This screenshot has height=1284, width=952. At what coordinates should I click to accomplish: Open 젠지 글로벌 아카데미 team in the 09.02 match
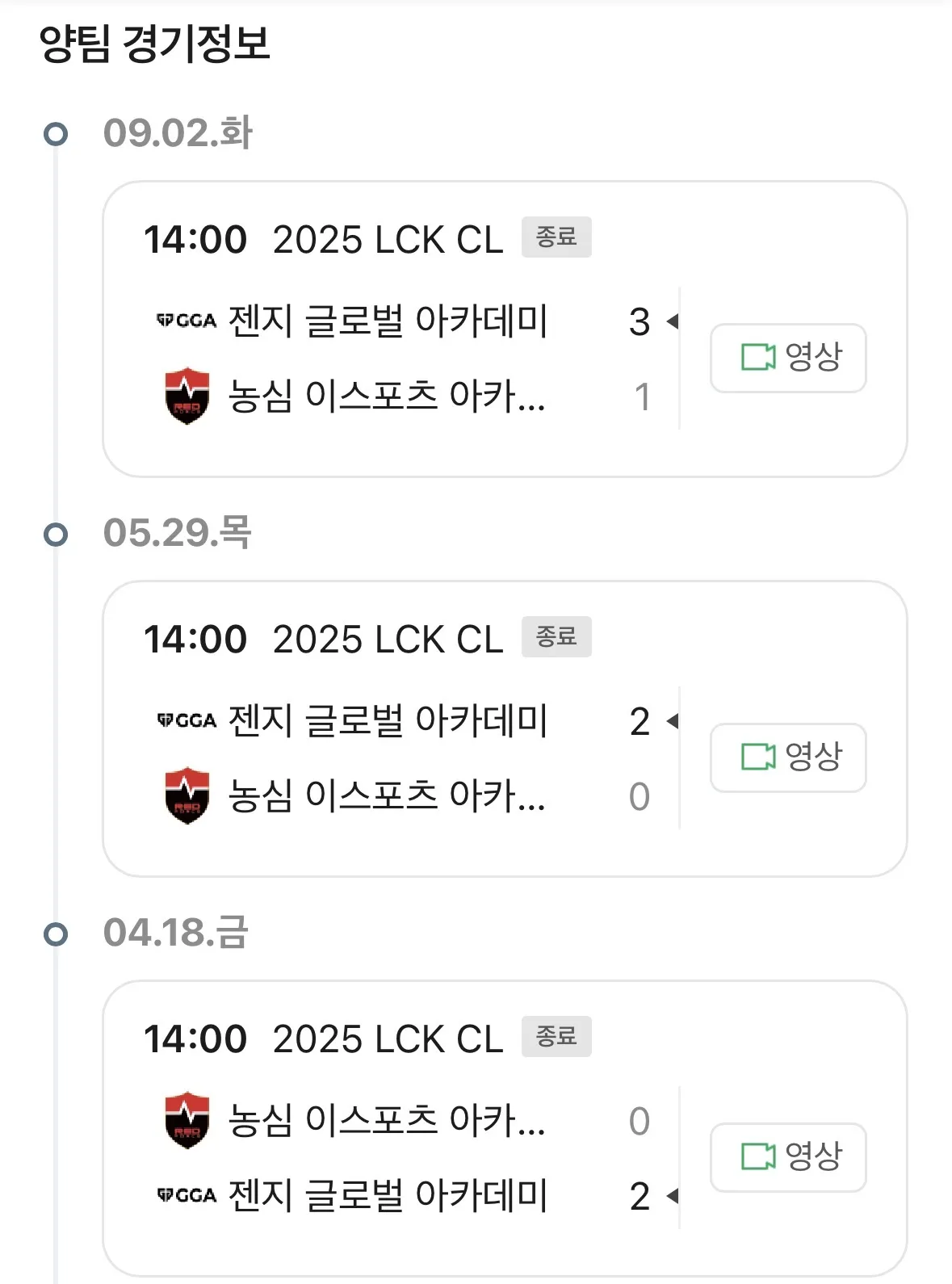(388, 321)
